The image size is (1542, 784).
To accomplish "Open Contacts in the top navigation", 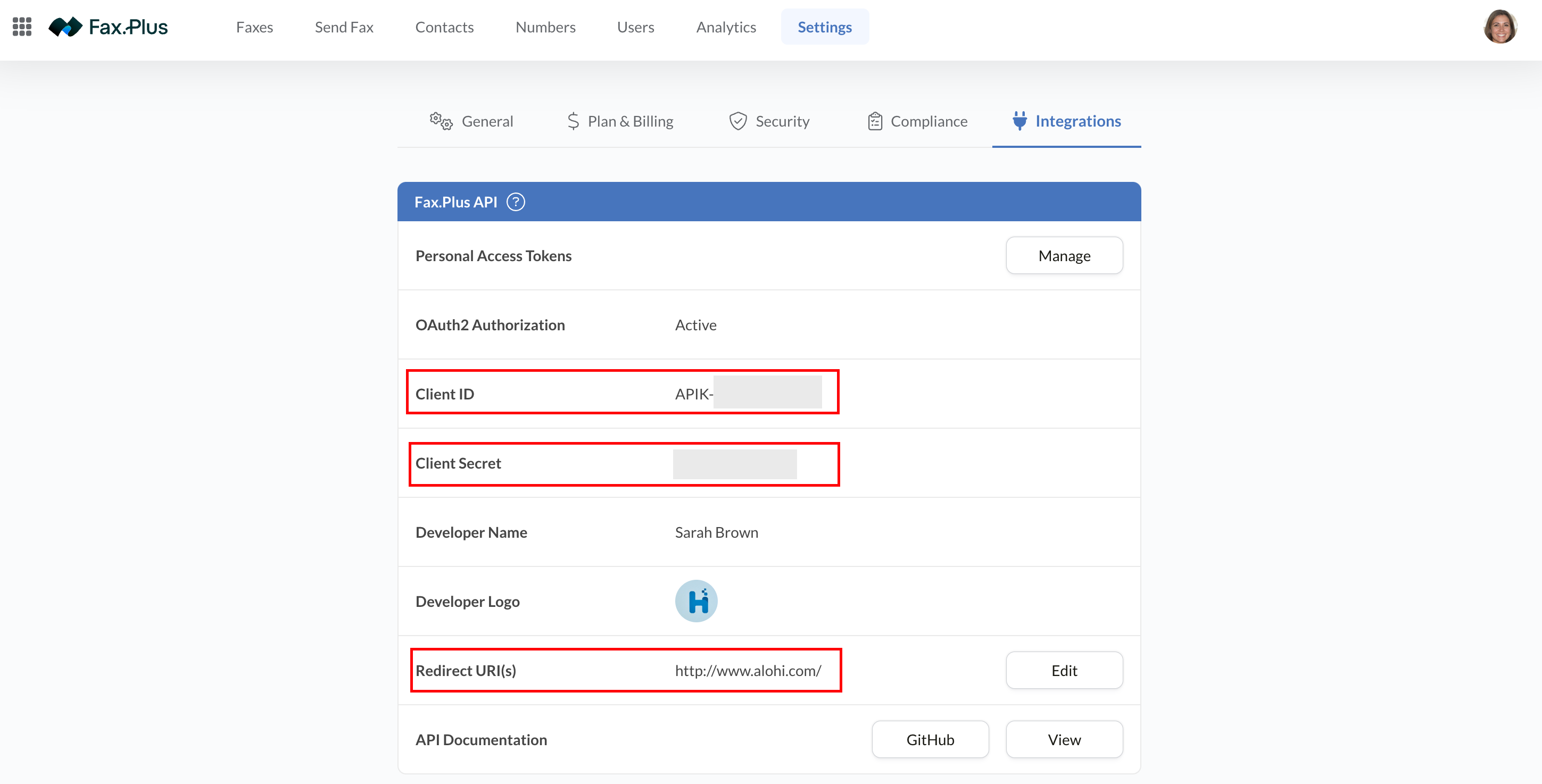I will point(444,27).
